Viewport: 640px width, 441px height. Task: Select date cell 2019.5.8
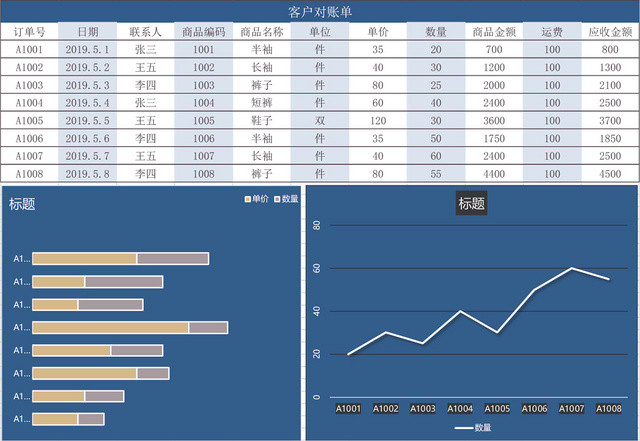pos(88,174)
